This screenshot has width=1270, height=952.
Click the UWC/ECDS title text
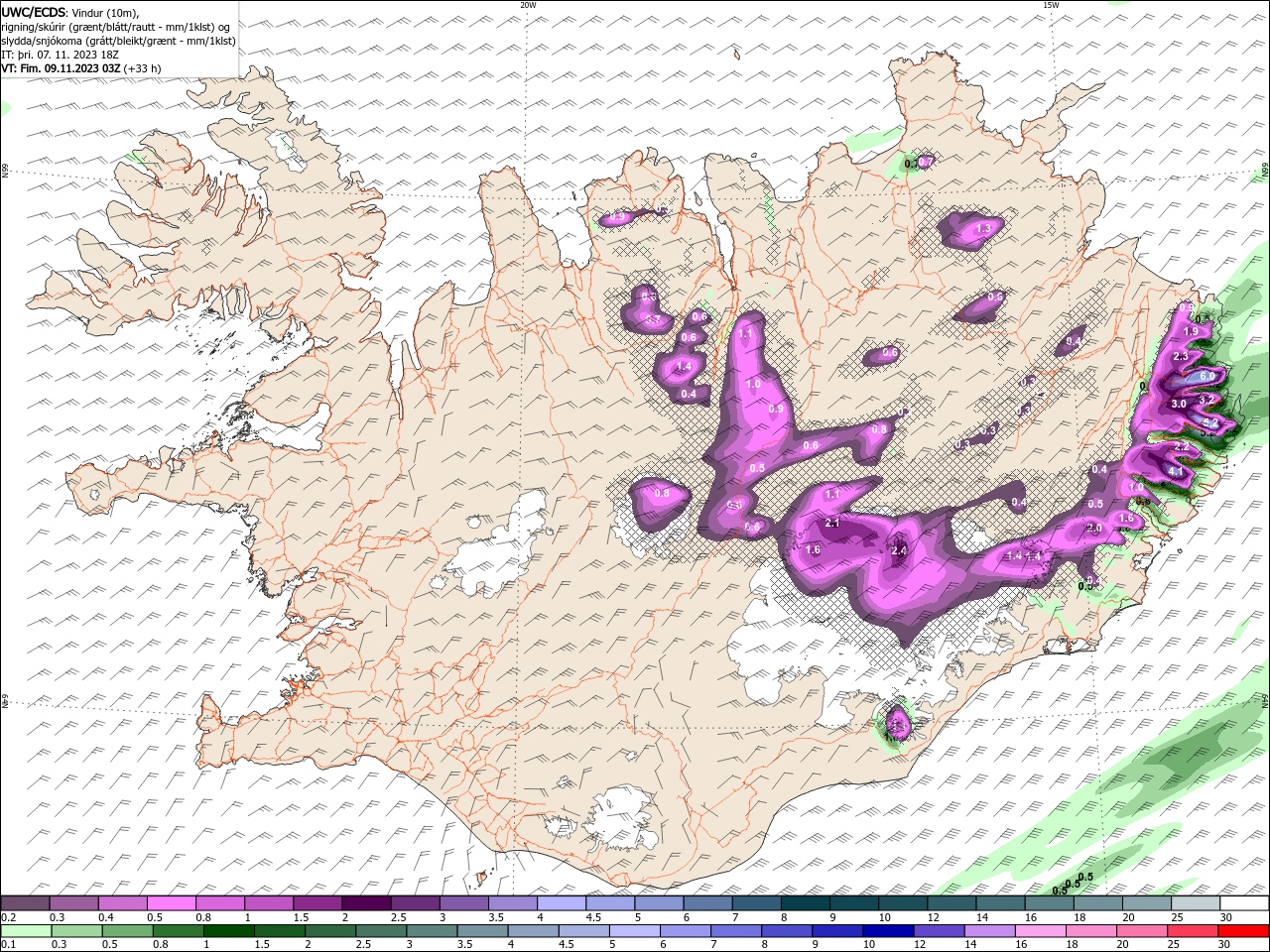pyautogui.click(x=34, y=12)
